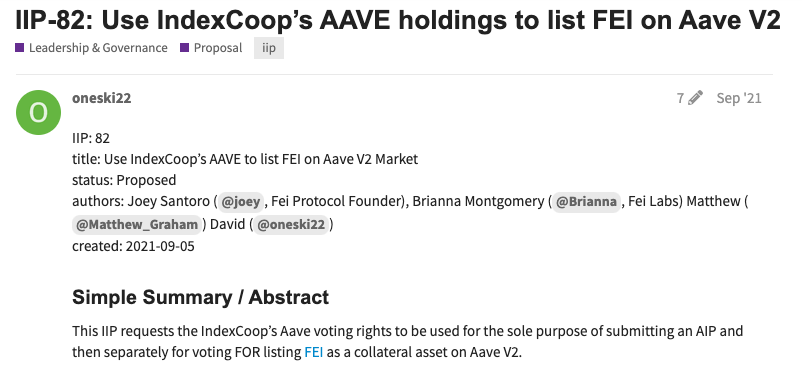Click the Sep '21 post date
Image resolution: width=802 pixels, height=382 pixels.
pyautogui.click(x=739, y=98)
